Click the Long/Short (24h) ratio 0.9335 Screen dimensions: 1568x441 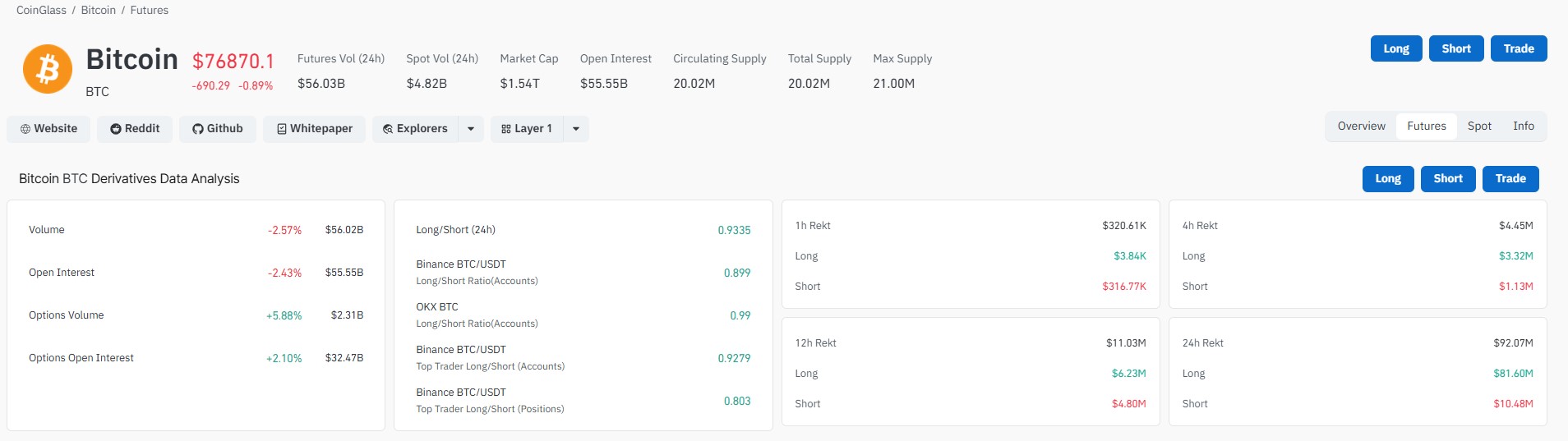[735, 230]
